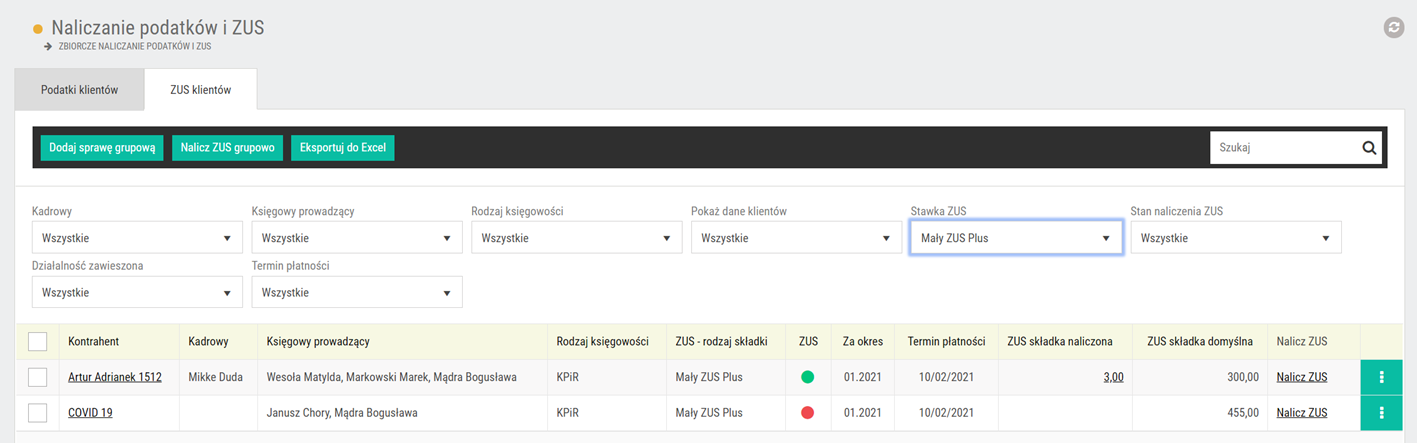The image size is (1417, 443).
Task: Click Nalicz ZUS grupowo button
Action: 228,147
